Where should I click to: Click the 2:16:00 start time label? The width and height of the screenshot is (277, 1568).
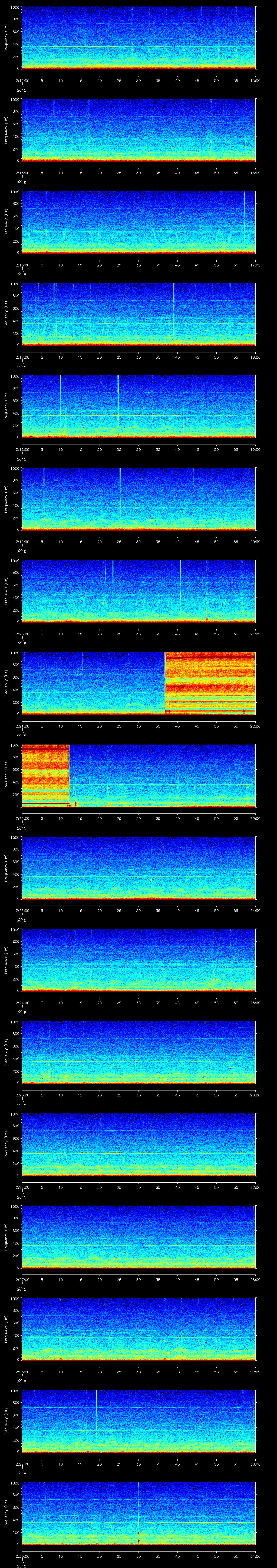pyautogui.click(x=22, y=265)
